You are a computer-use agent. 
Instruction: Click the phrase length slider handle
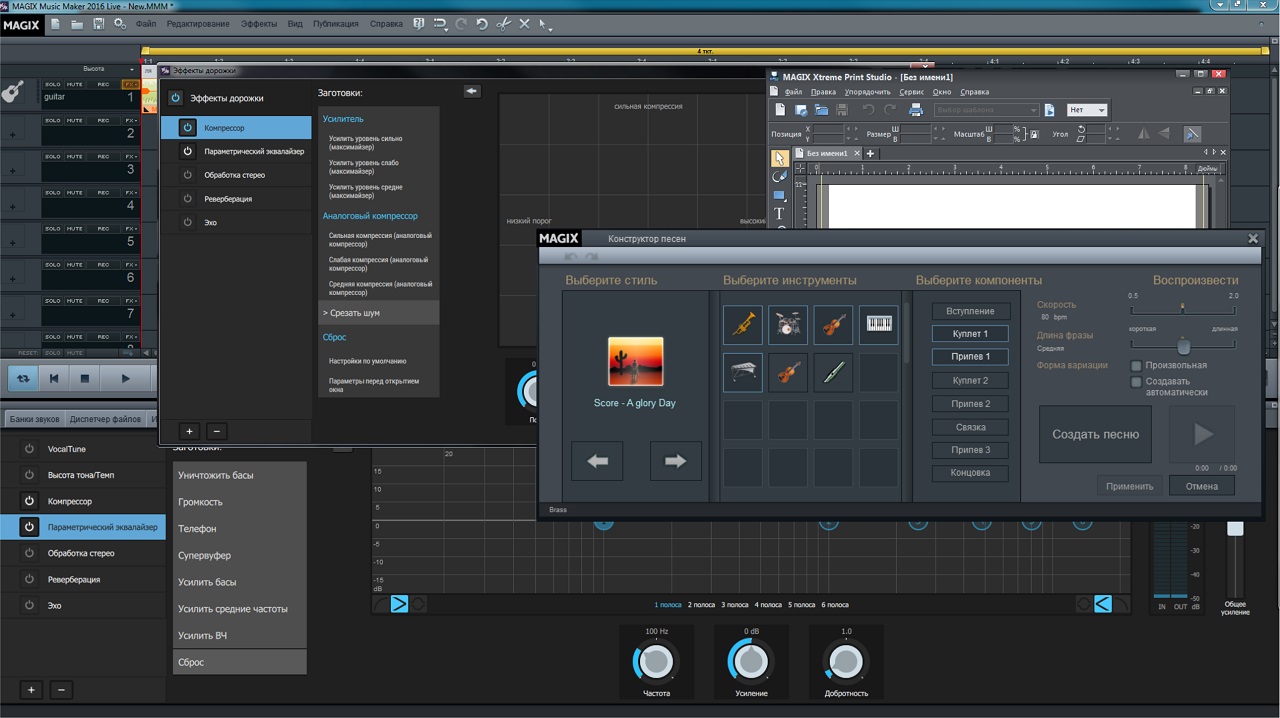pyautogui.click(x=1183, y=346)
